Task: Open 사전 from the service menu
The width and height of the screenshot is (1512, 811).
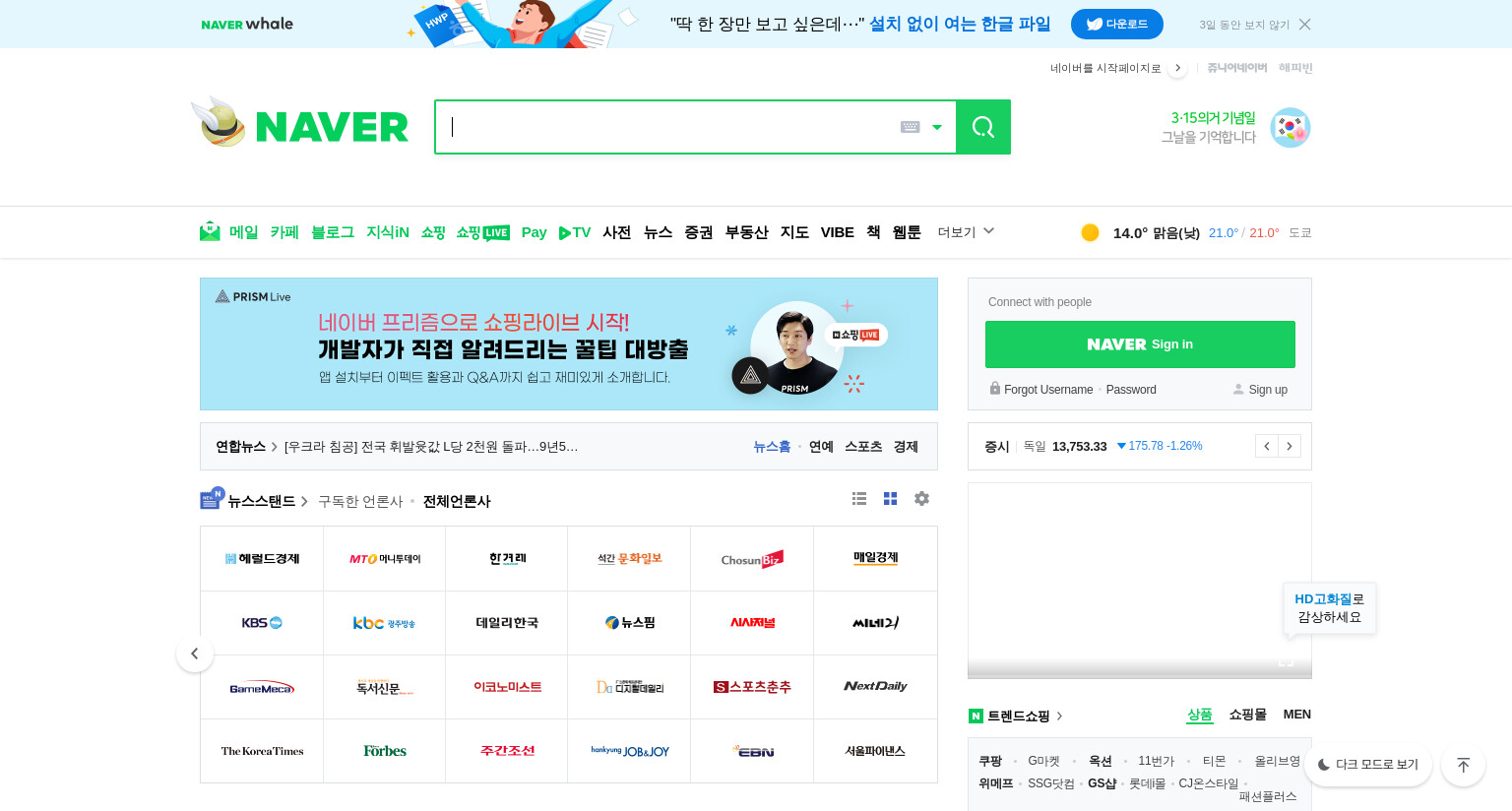Action: [x=617, y=232]
